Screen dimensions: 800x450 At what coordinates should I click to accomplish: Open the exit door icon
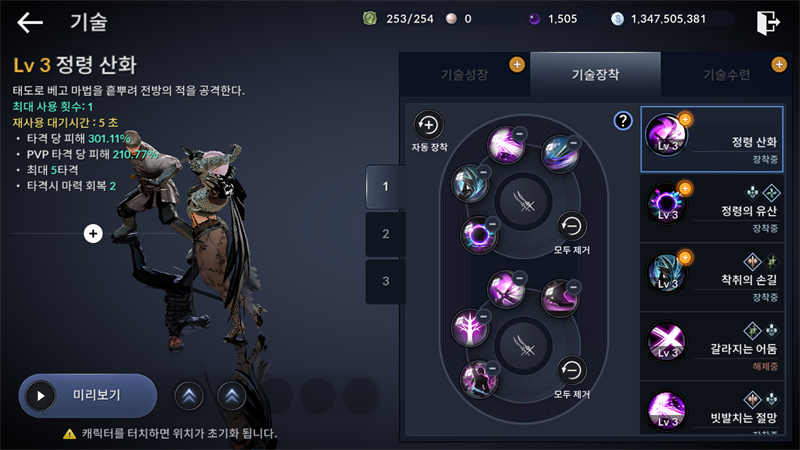pos(768,22)
